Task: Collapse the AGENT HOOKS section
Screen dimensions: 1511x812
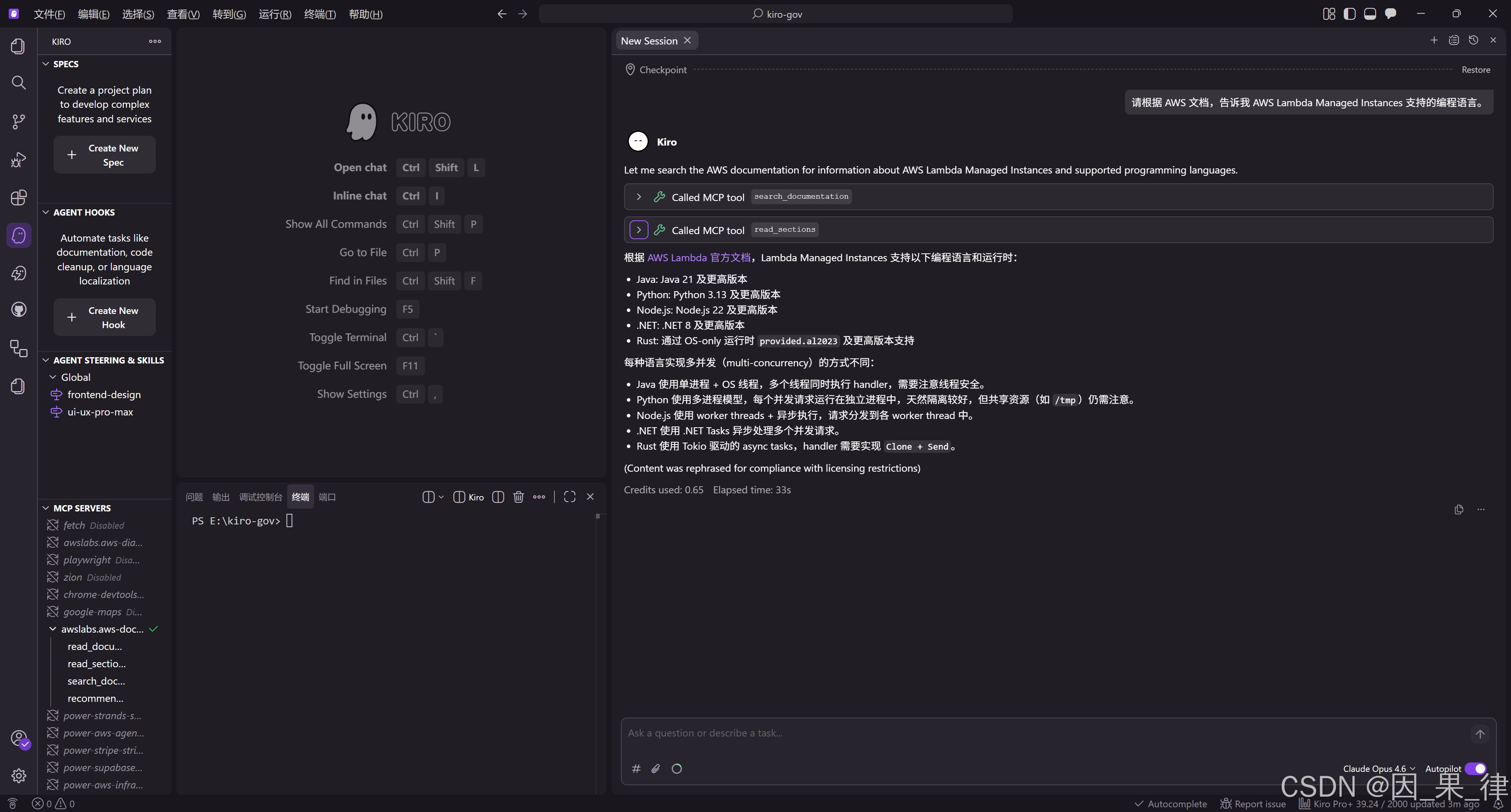Action: 46,212
